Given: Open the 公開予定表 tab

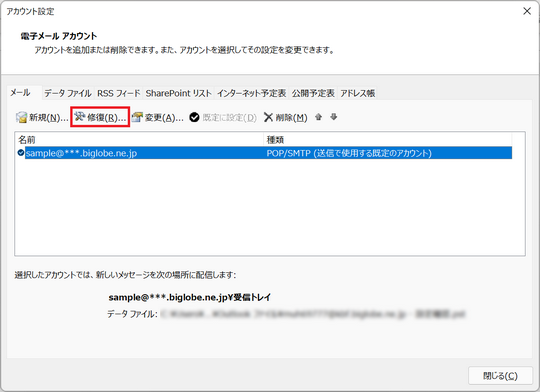Looking at the screenshot, I should pyautogui.click(x=313, y=93).
